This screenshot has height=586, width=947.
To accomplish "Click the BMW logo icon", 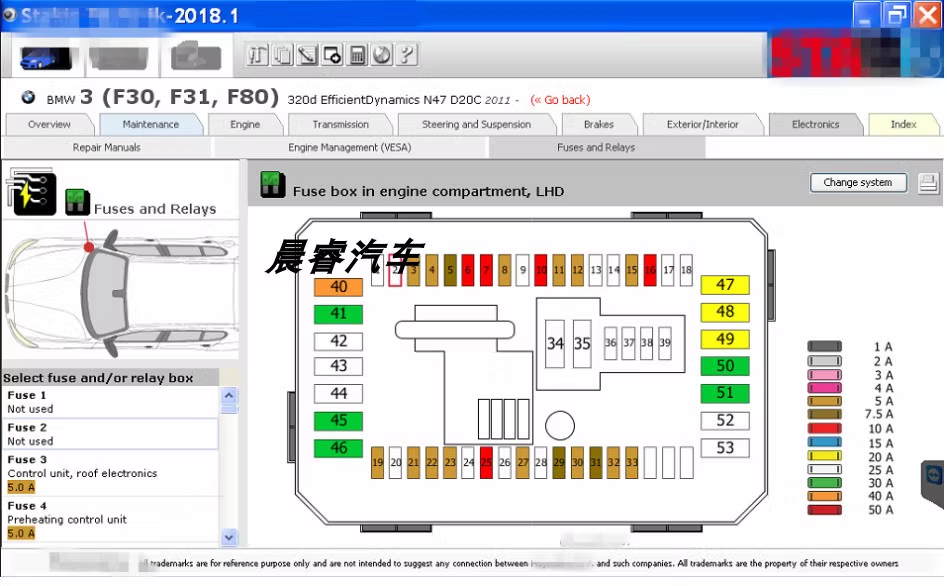I will coord(28,97).
